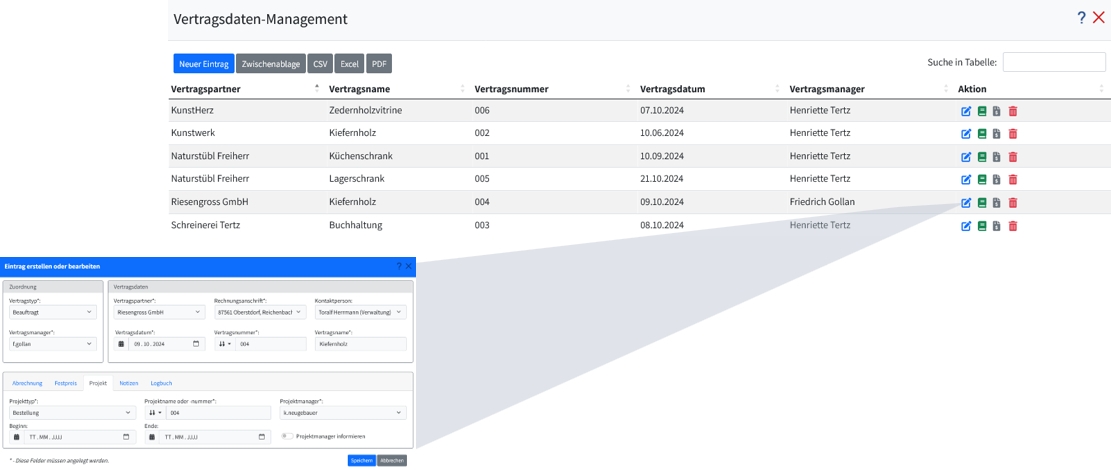Open the Kontaktperson dropdown
The height and width of the screenshot is (470, 1111).
tap(360, 312)
